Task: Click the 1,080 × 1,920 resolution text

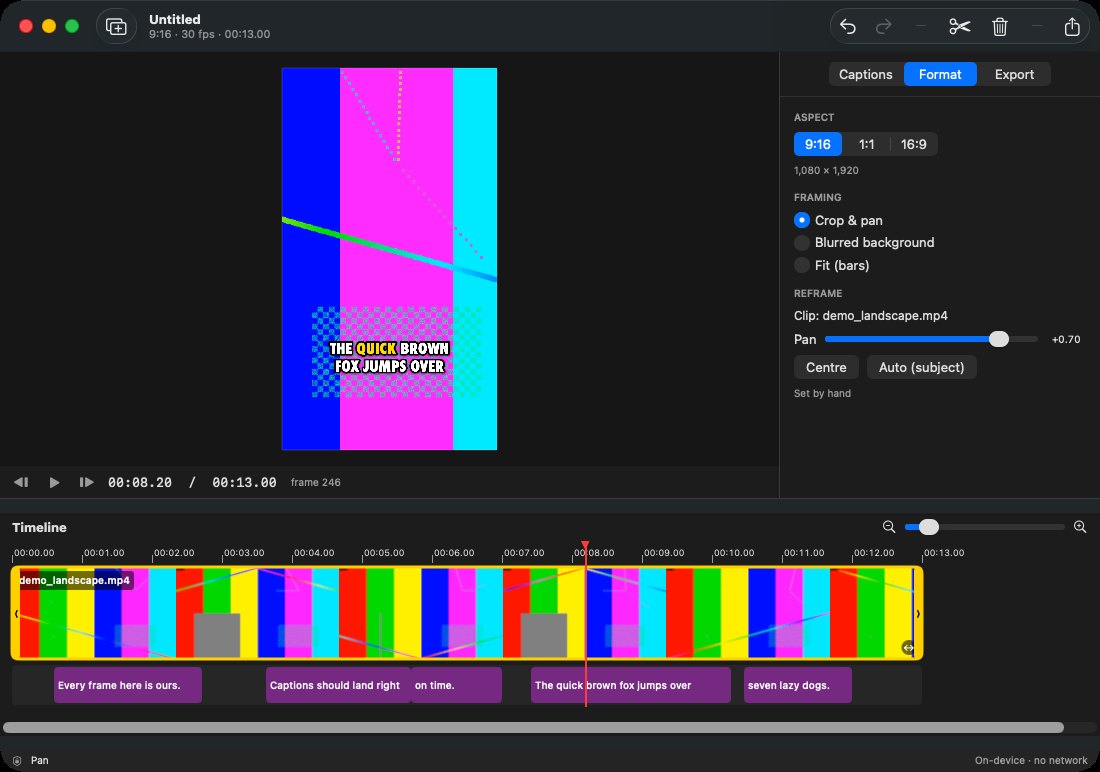Action: [x=826, y=171]
